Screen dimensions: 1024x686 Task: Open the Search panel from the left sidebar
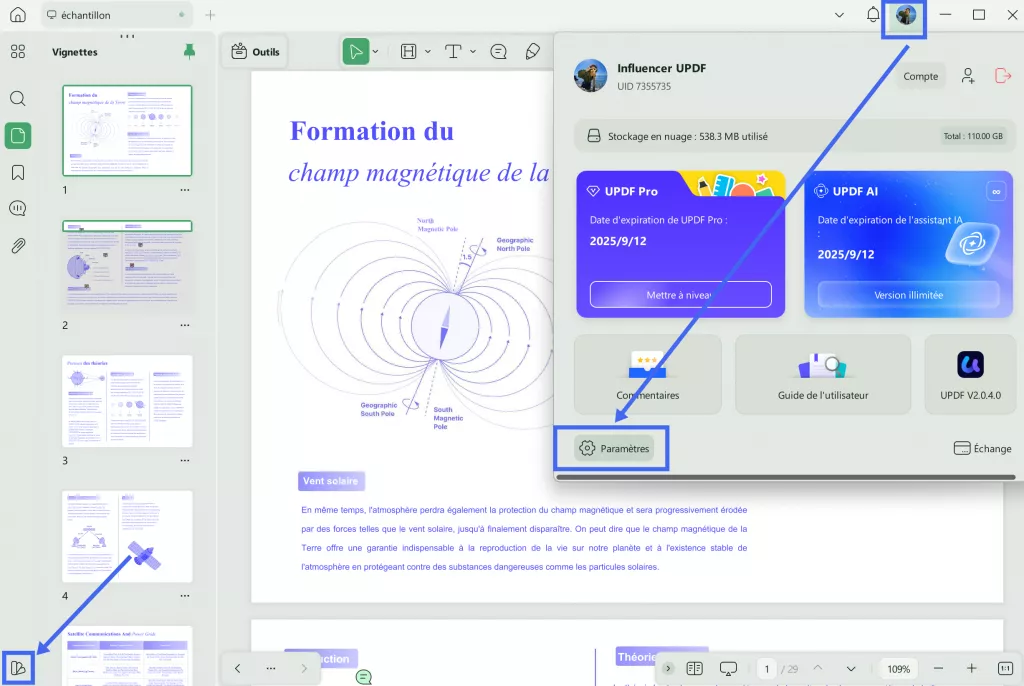pos(17,99)
